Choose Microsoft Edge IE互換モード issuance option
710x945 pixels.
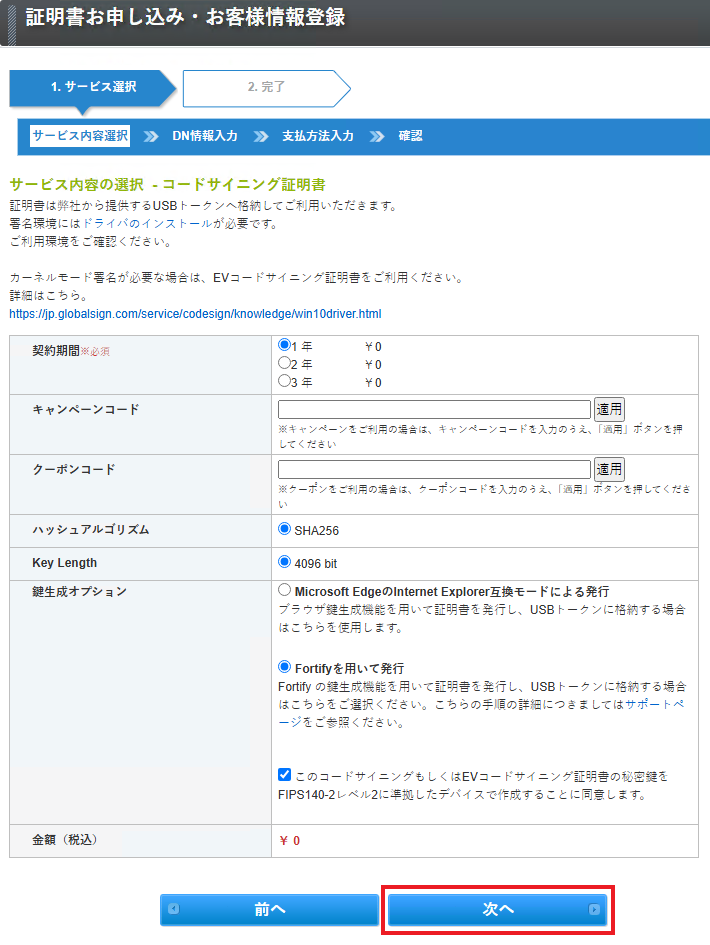pos(285,591)
